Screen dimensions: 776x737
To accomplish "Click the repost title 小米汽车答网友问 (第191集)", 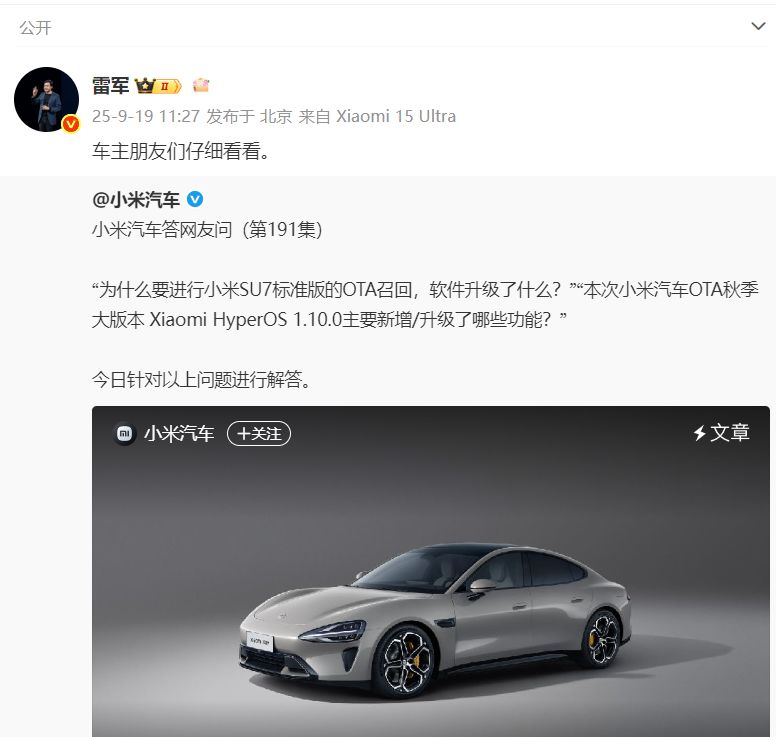I will pyautogui.click(x=207, y=230).
